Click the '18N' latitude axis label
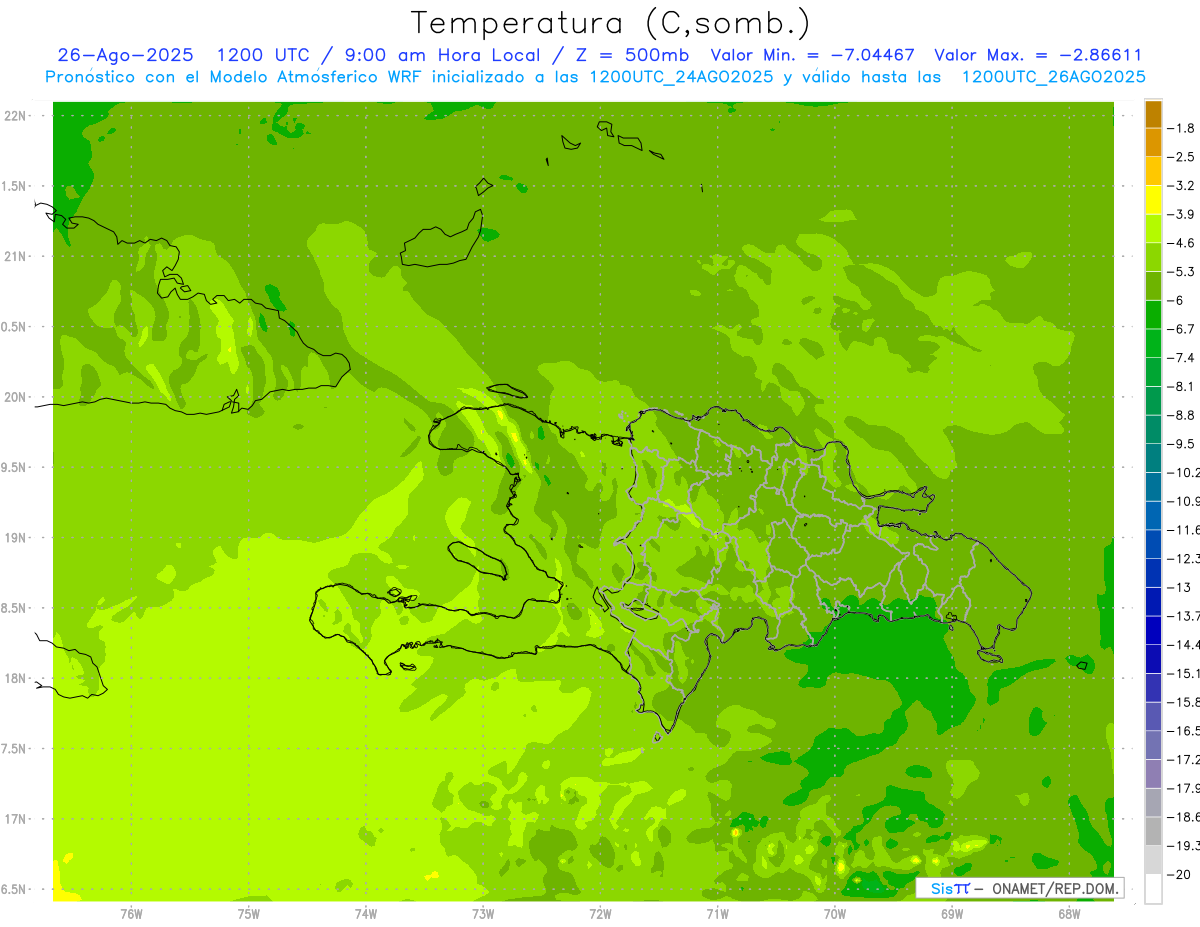Image resolution: width=1200 pixels, height=927 pixels. click(15, 678)
